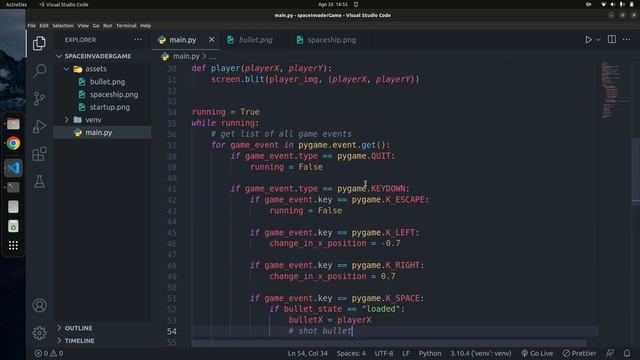
Task: Show errors and warnings in status bar
Action: 49,353
